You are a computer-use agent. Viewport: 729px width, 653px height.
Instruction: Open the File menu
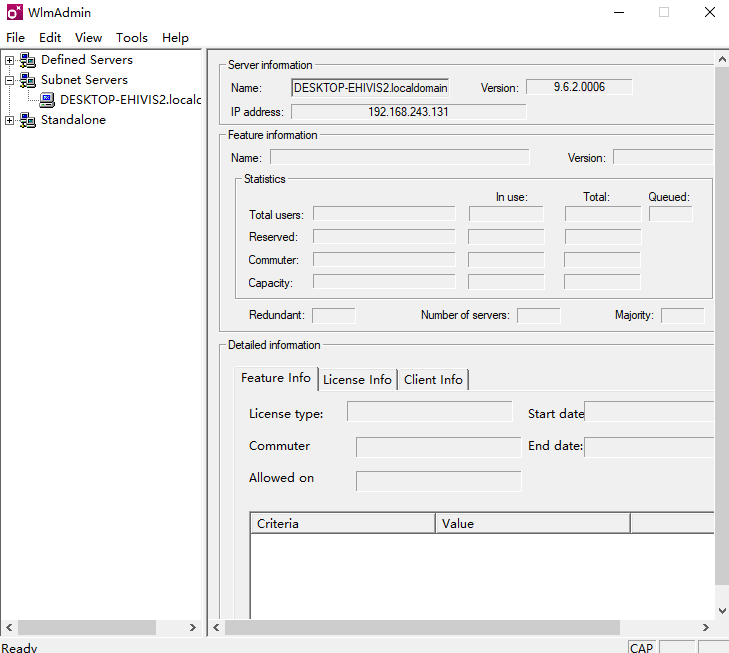coord(15,38)
